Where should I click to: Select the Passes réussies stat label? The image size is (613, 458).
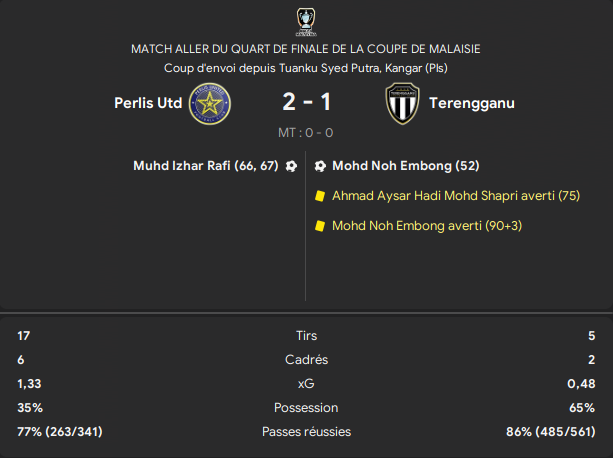[x=306, y=431]
